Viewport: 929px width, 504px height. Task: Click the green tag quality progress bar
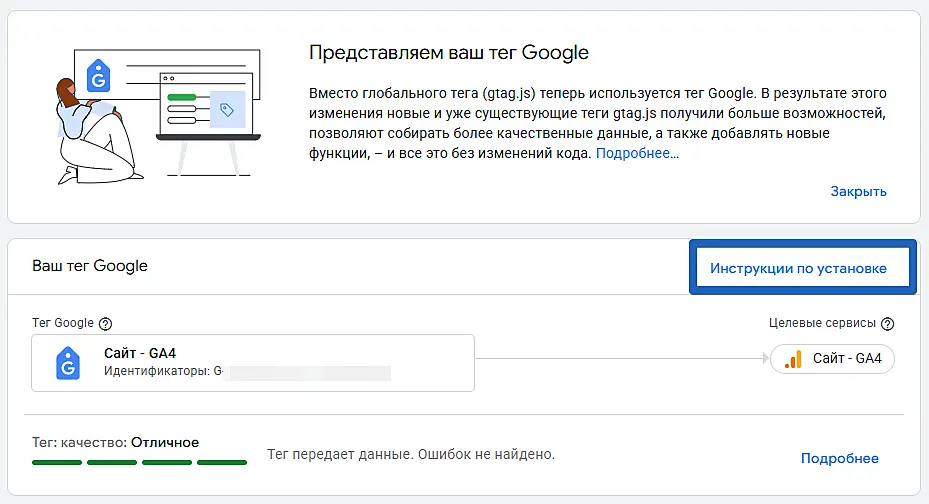139,463
